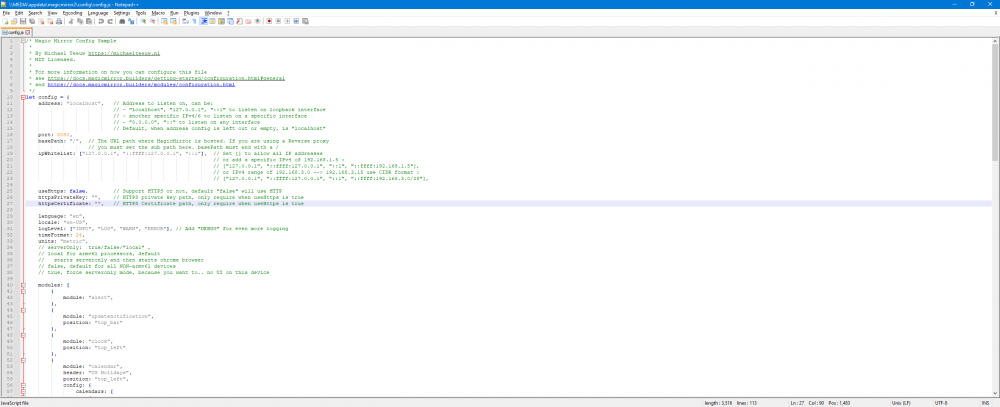
Task: Zoom in using the toolbar magnifier
Action: point(143,21)
